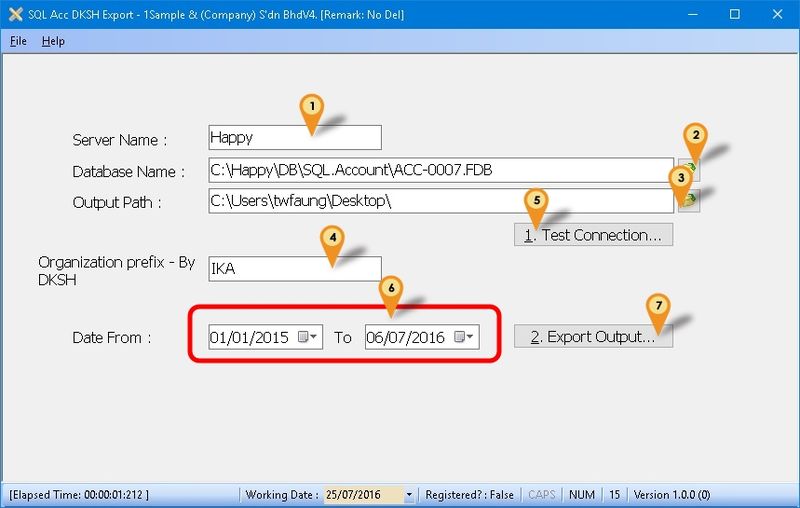The height and width of the screenshot is (508, 800).
Task: Click browse icon beside Database Name field
Action: click(x=688, y=170)
